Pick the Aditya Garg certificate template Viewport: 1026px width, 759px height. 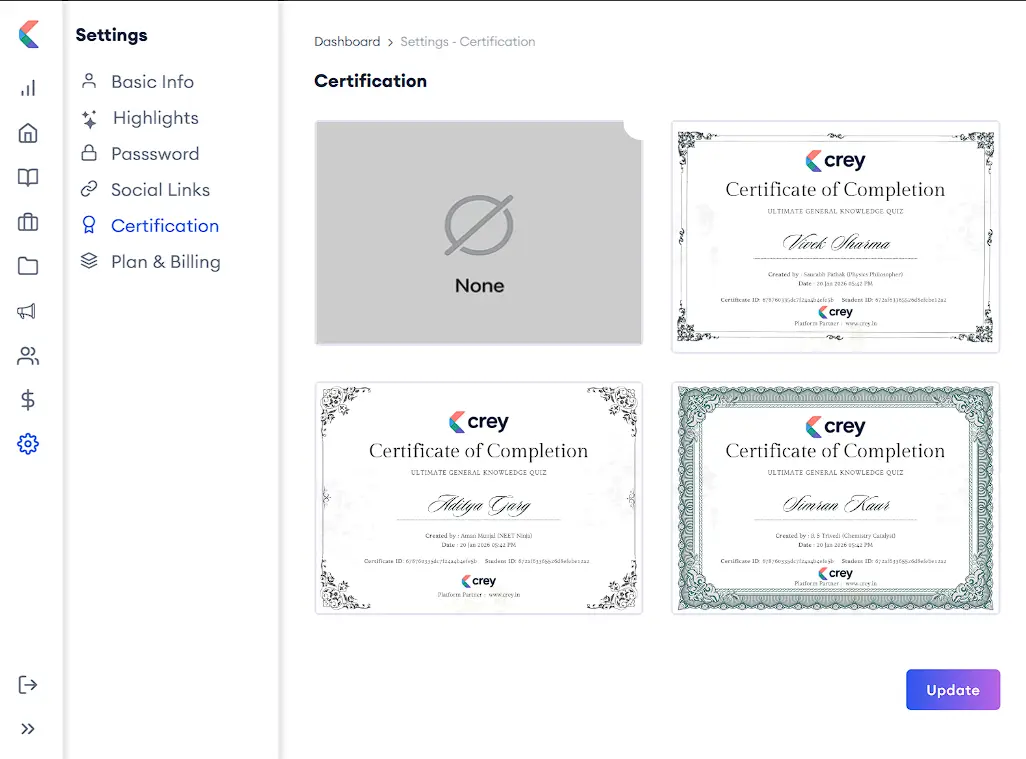click(x=479, y=498)
